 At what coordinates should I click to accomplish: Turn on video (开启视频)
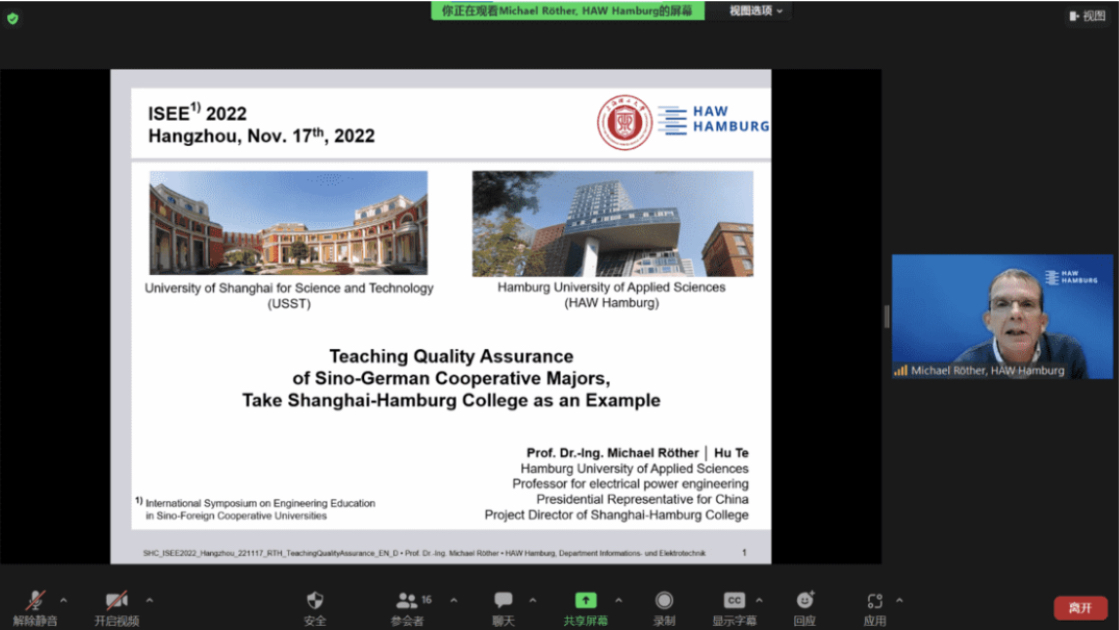click(117, 601)
